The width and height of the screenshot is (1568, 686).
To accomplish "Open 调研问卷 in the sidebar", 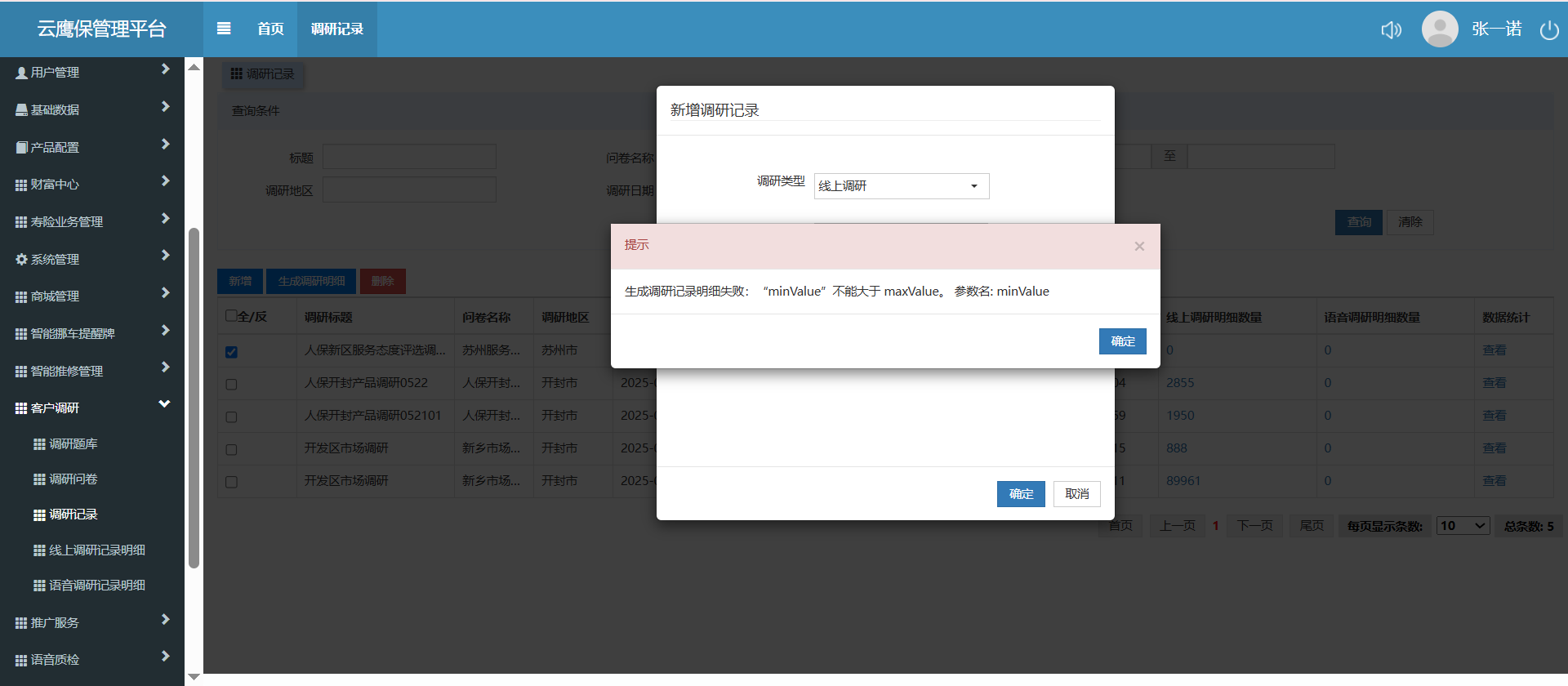I will [x=73, y=479].
